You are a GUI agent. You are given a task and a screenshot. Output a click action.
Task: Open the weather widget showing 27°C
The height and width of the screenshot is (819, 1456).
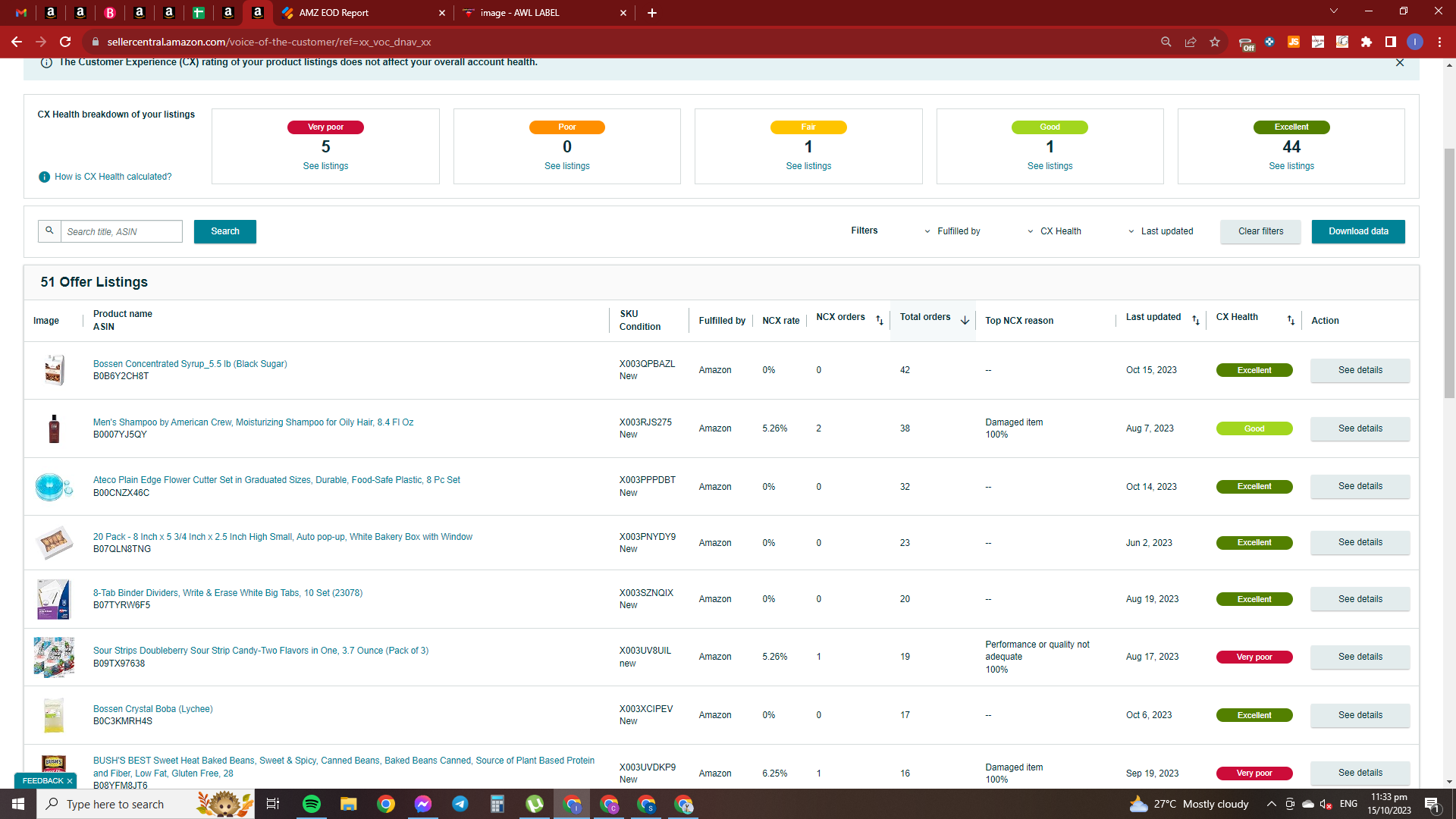[1189, 804]
